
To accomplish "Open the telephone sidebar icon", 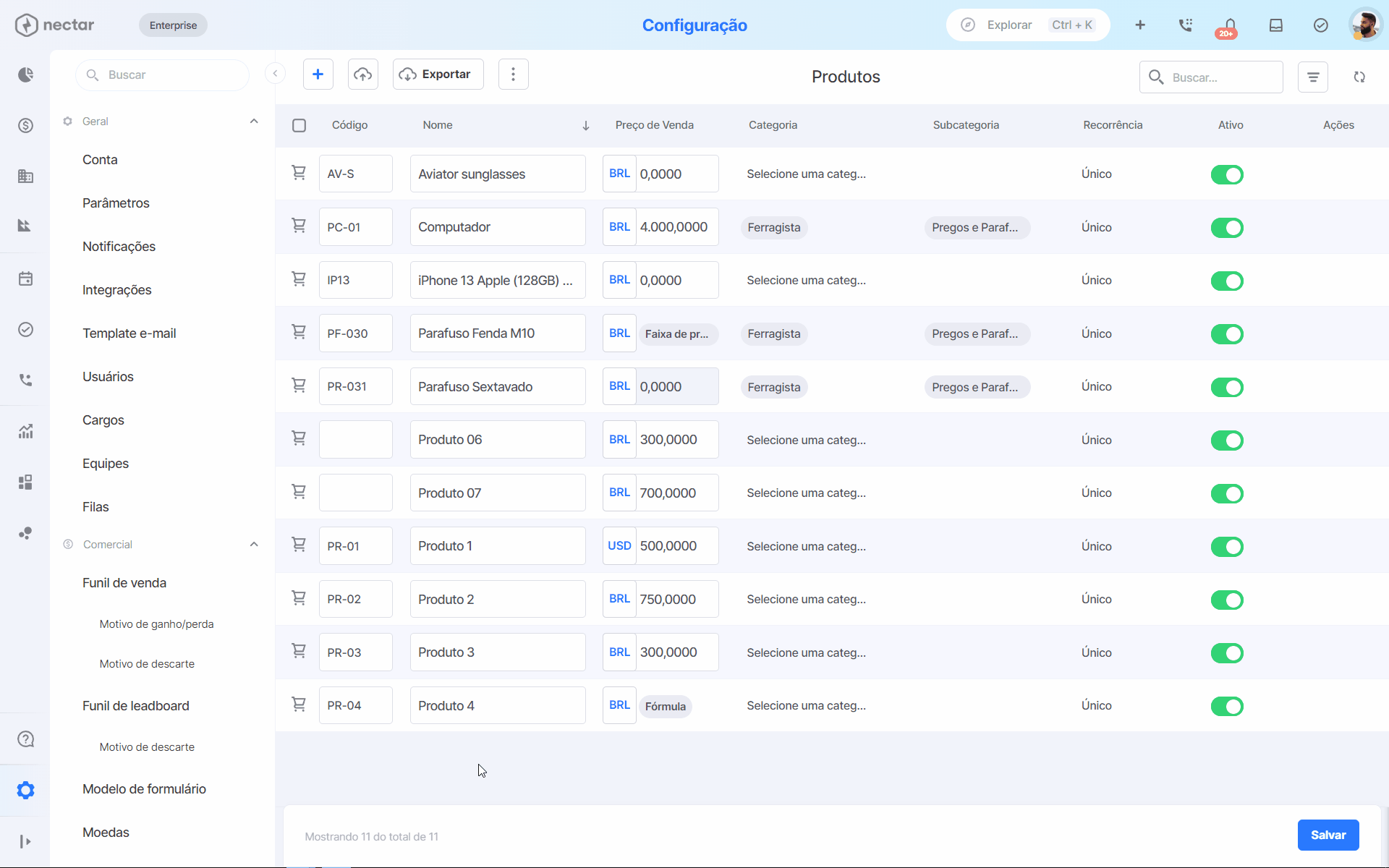I will [x=25, y=380].
